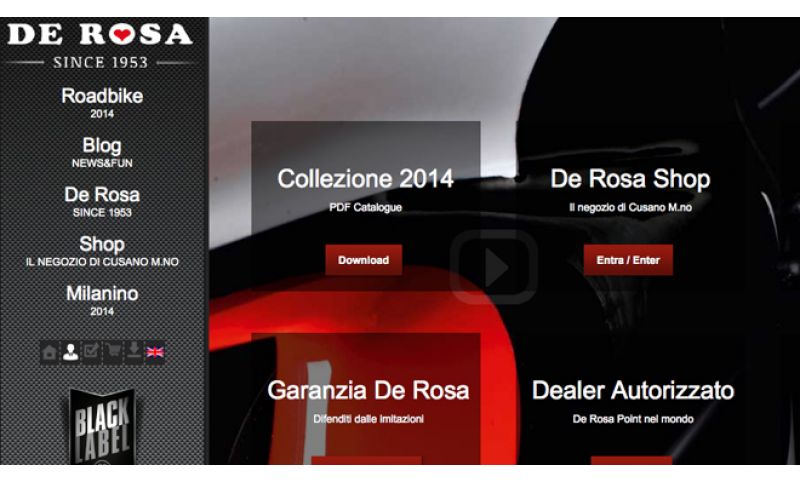This screenshot has width=800, height=484.
Task: Click the edit/register checkbox icon
Action: click(91, 352)
